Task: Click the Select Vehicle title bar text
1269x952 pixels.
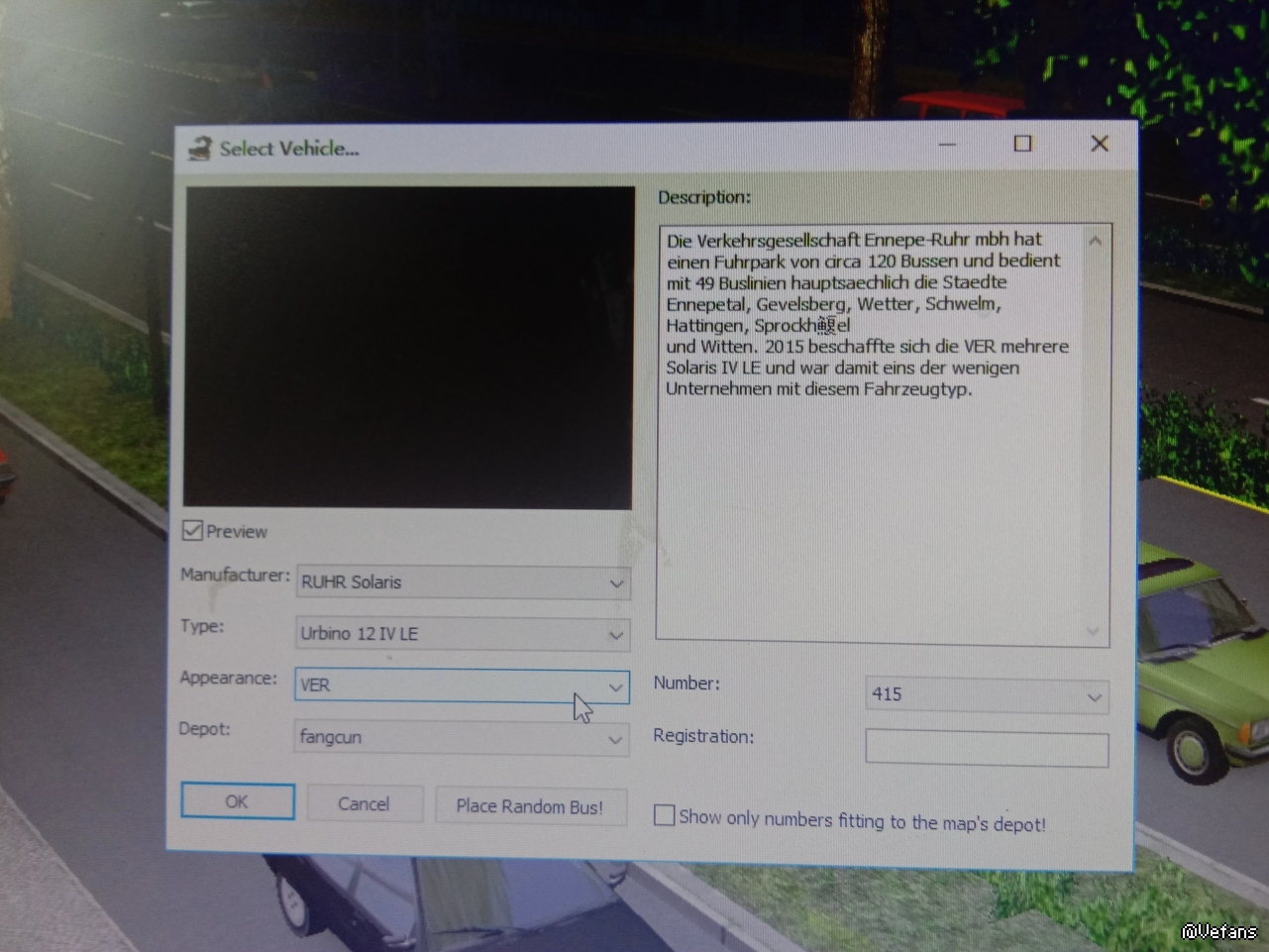Action: [289, 149]
